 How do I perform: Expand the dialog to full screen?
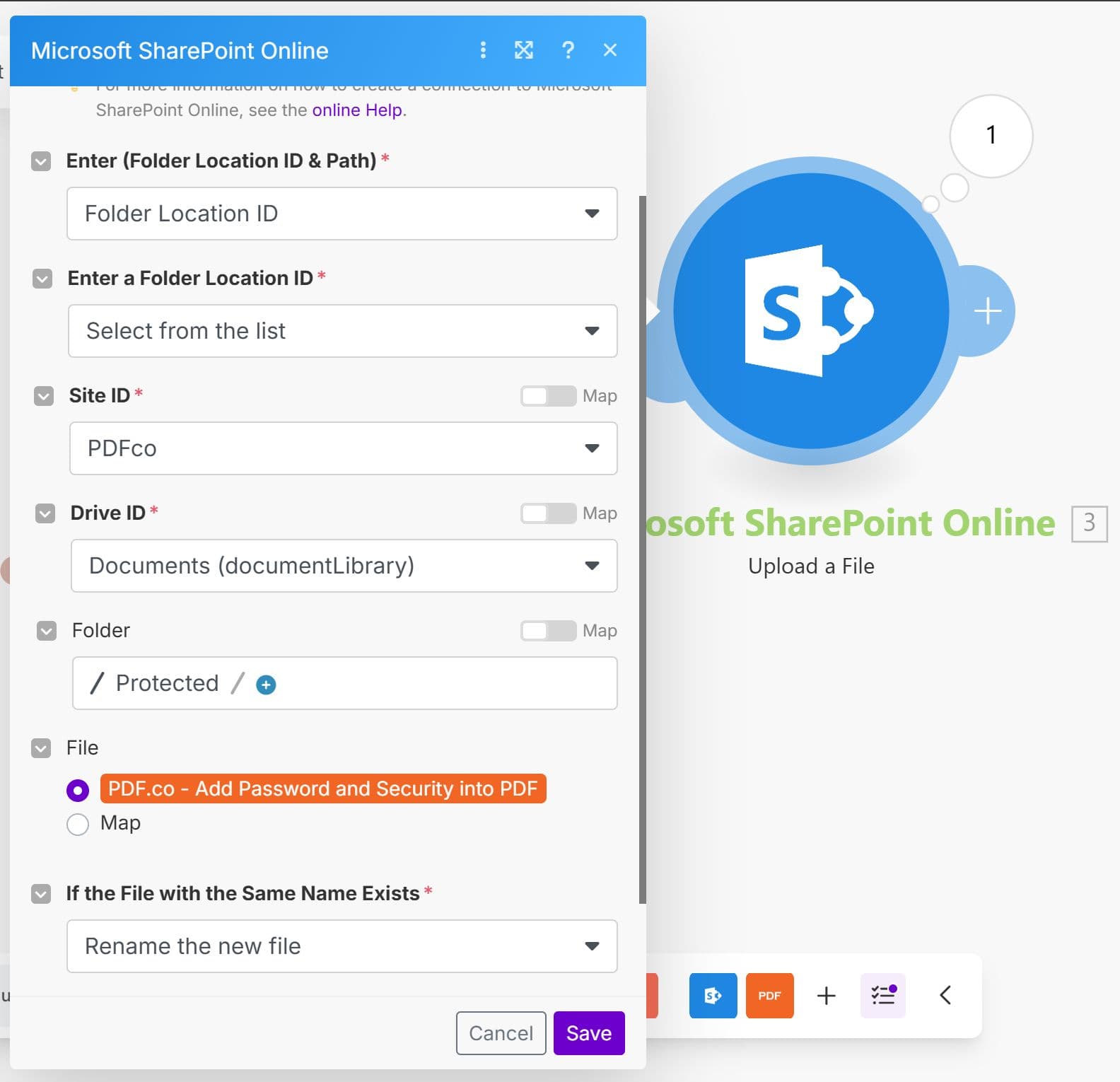point(523,50)
